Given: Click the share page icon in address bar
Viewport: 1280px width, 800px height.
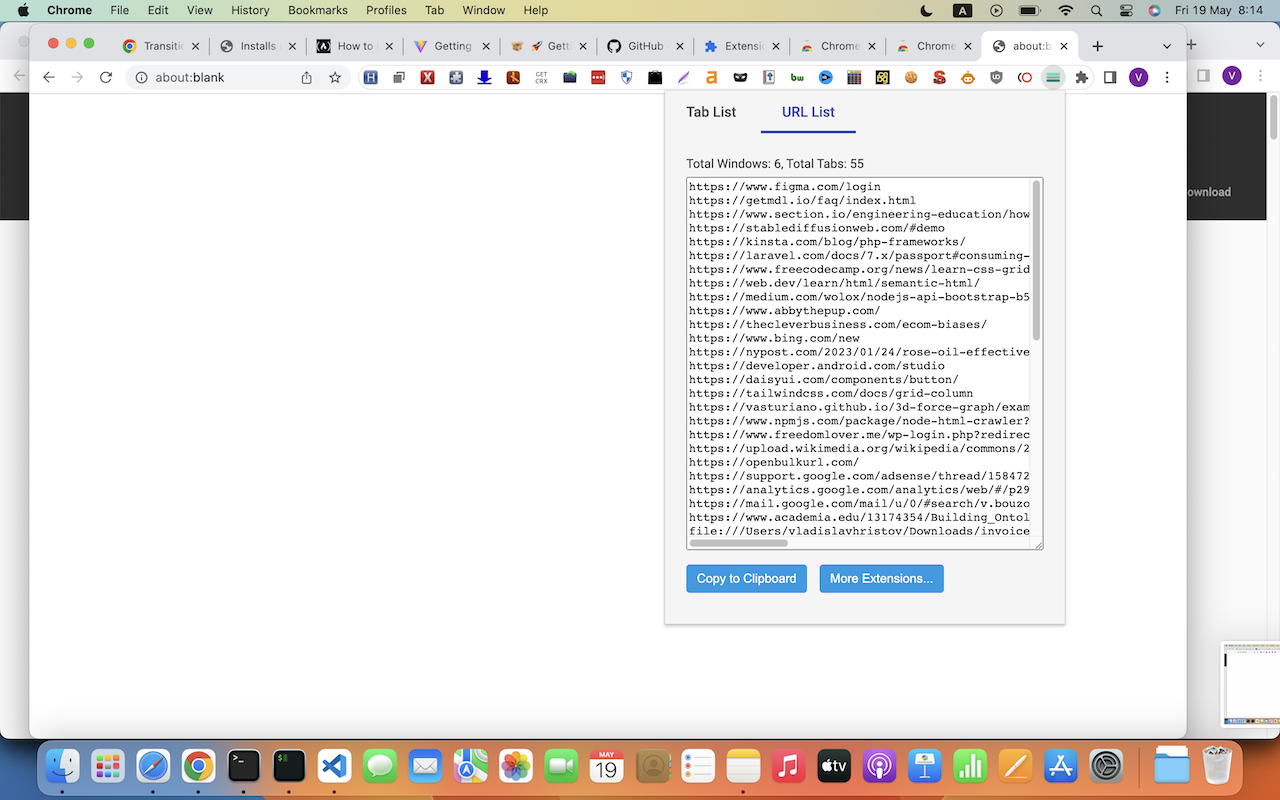Looking at the screenshot, I should click(x=307, y=77).
